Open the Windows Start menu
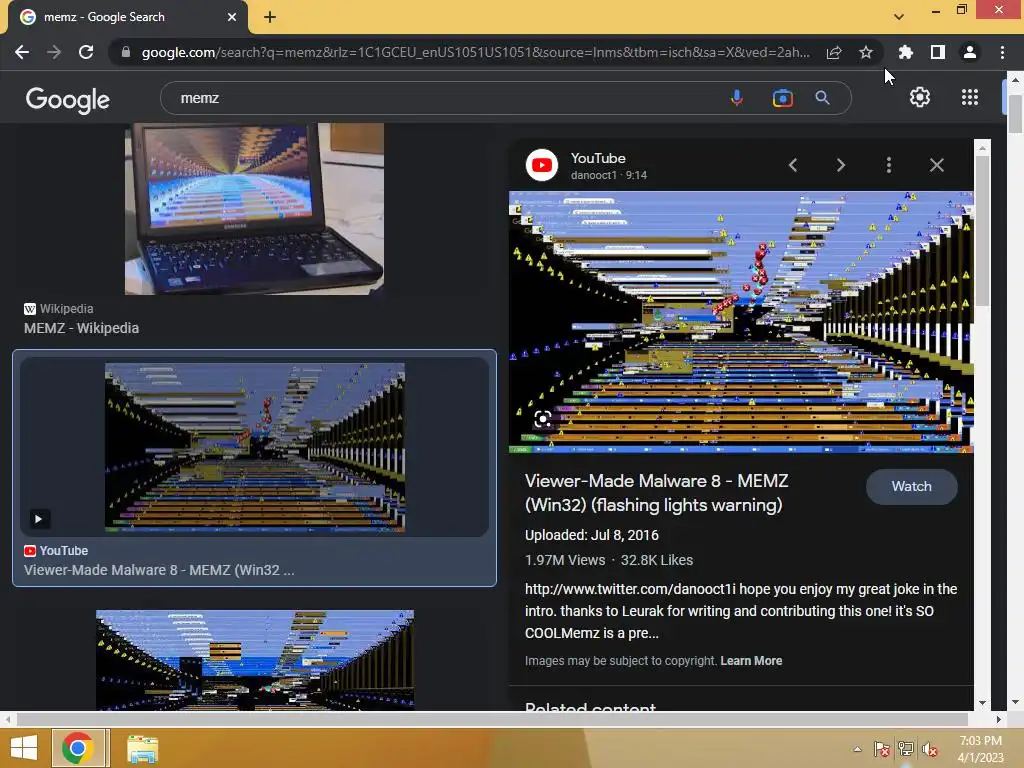Viewport: 1024px width, 768px height. pos(24,748)
